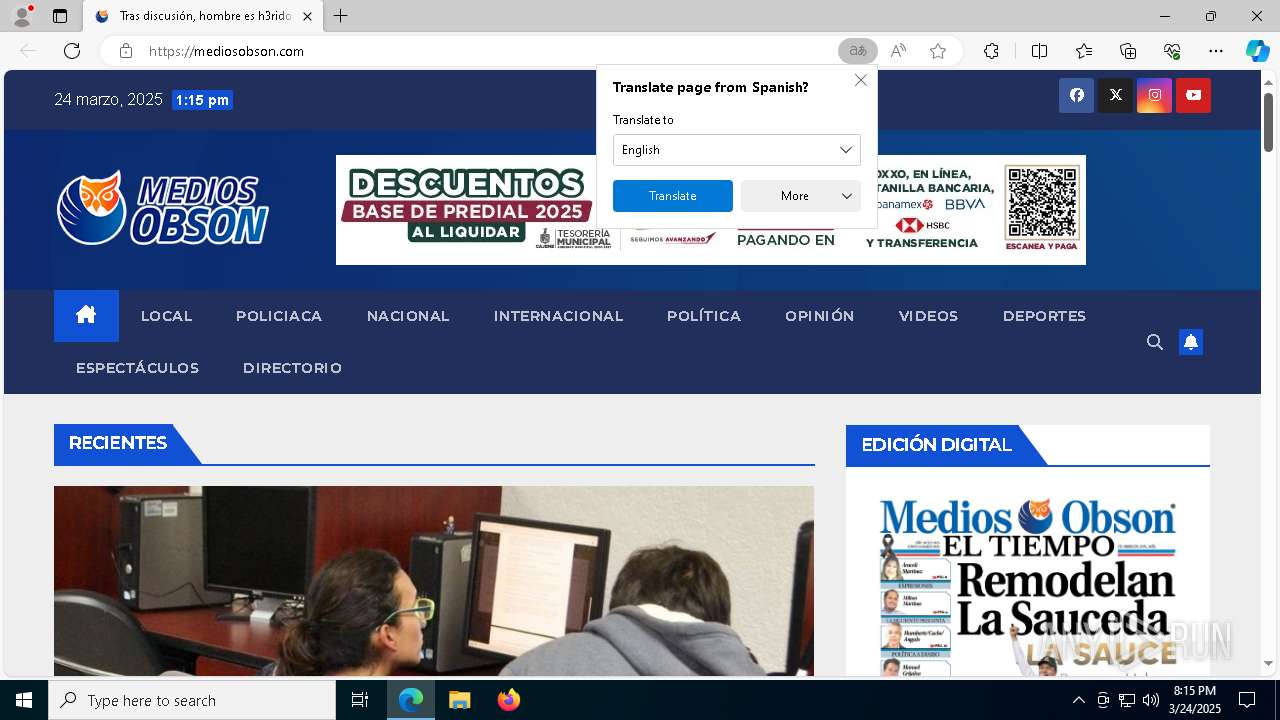Image resolution: width=1280 pixels, height=720 pixels.
Task: Click the blue Translate button
Action: click(673, 196)
